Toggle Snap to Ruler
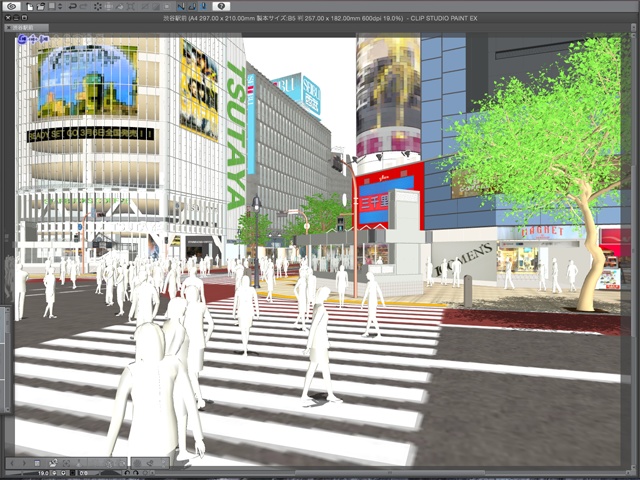The height and width of the screenshot is (480, 640). 181,7
